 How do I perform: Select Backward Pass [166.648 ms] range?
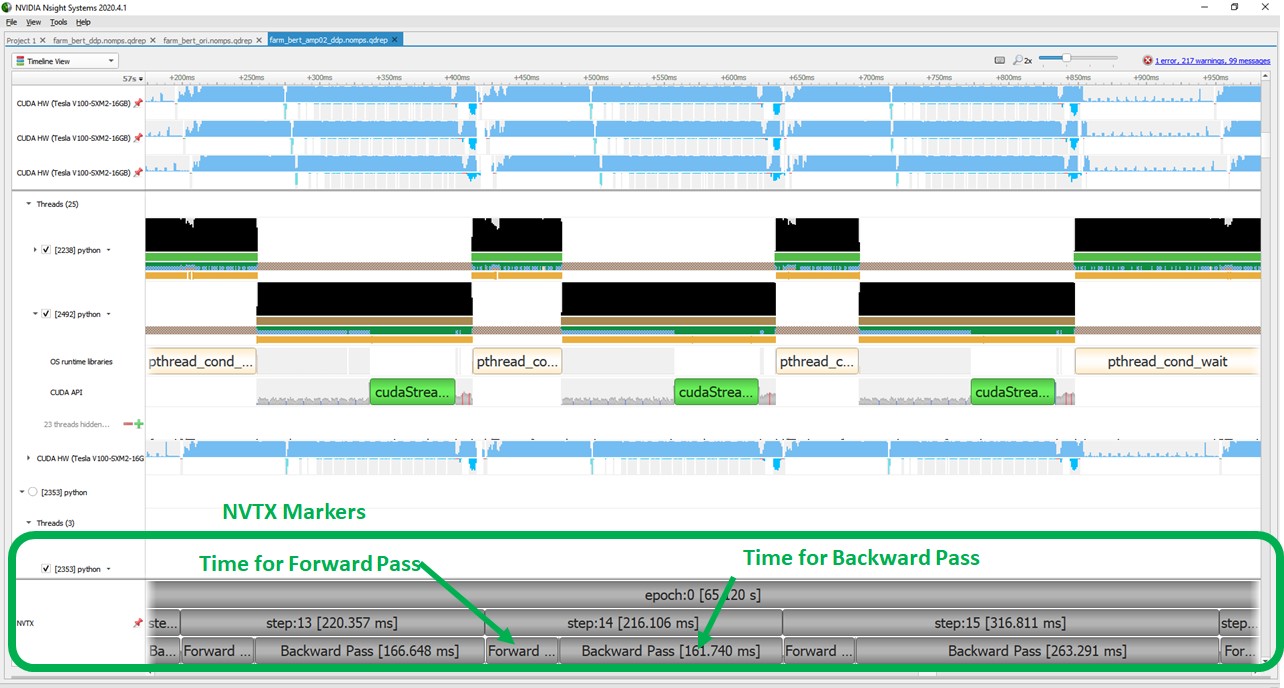pyautogui.click(x=369, y=651)
